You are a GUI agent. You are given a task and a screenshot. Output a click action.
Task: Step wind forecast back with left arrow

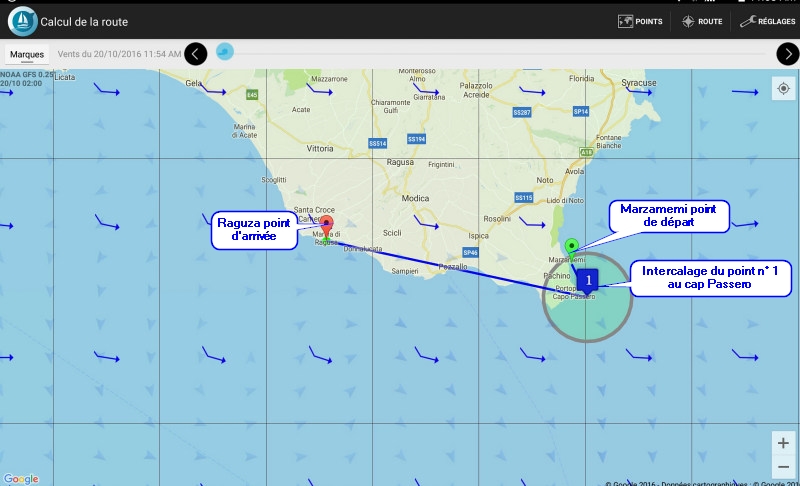[196, 54]
